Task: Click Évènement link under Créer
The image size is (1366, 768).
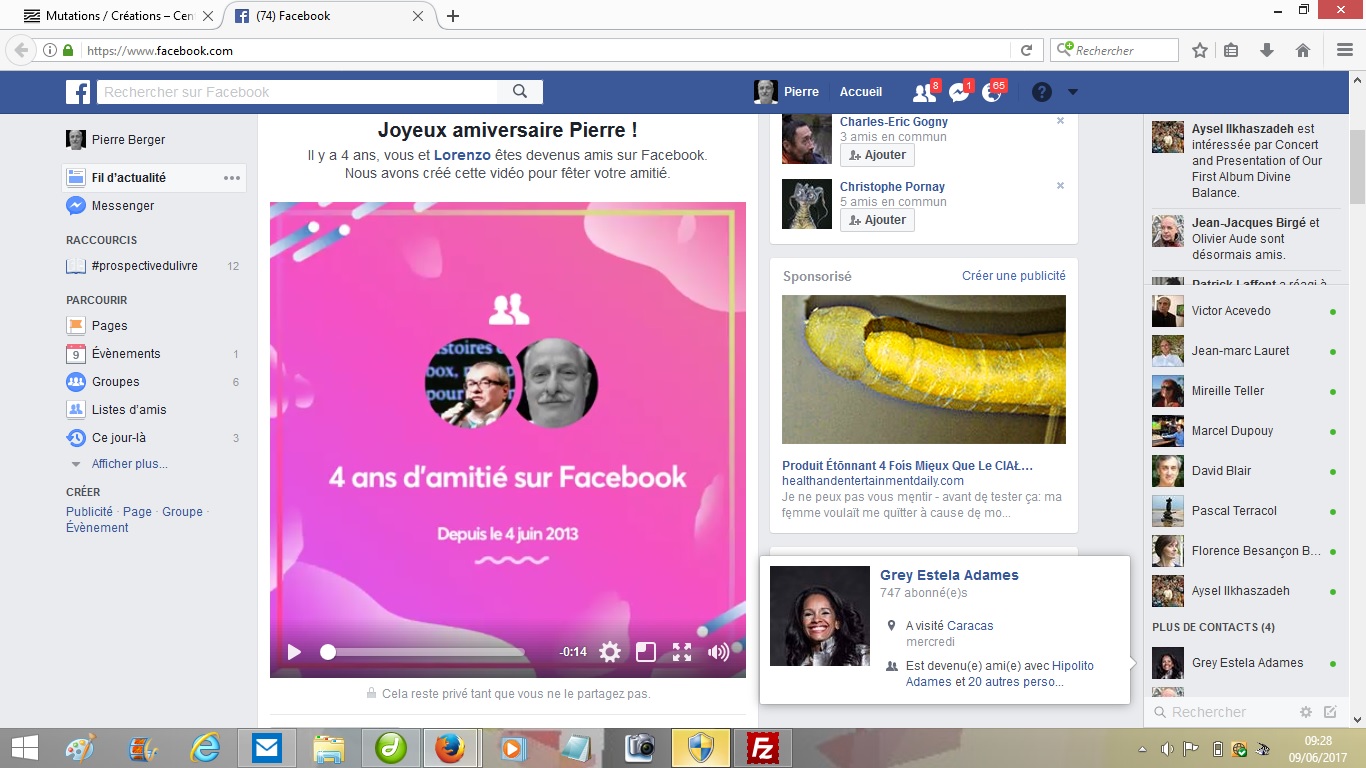Action: tap(97, 528)
